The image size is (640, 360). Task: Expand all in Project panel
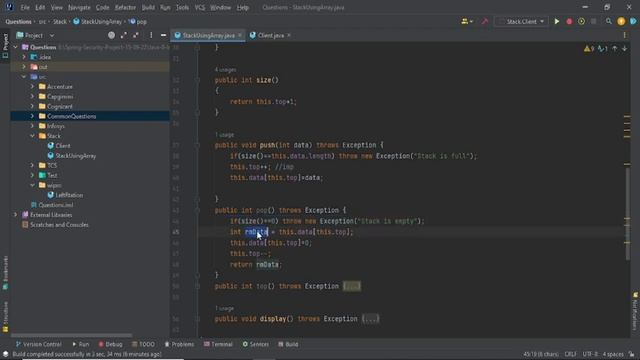[123, 36]
